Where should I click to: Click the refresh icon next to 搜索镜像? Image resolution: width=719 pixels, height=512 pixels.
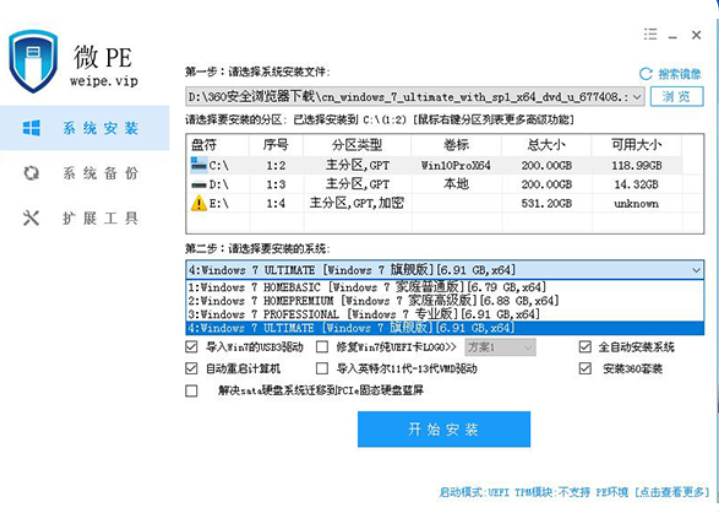click(x=646, y=74)
